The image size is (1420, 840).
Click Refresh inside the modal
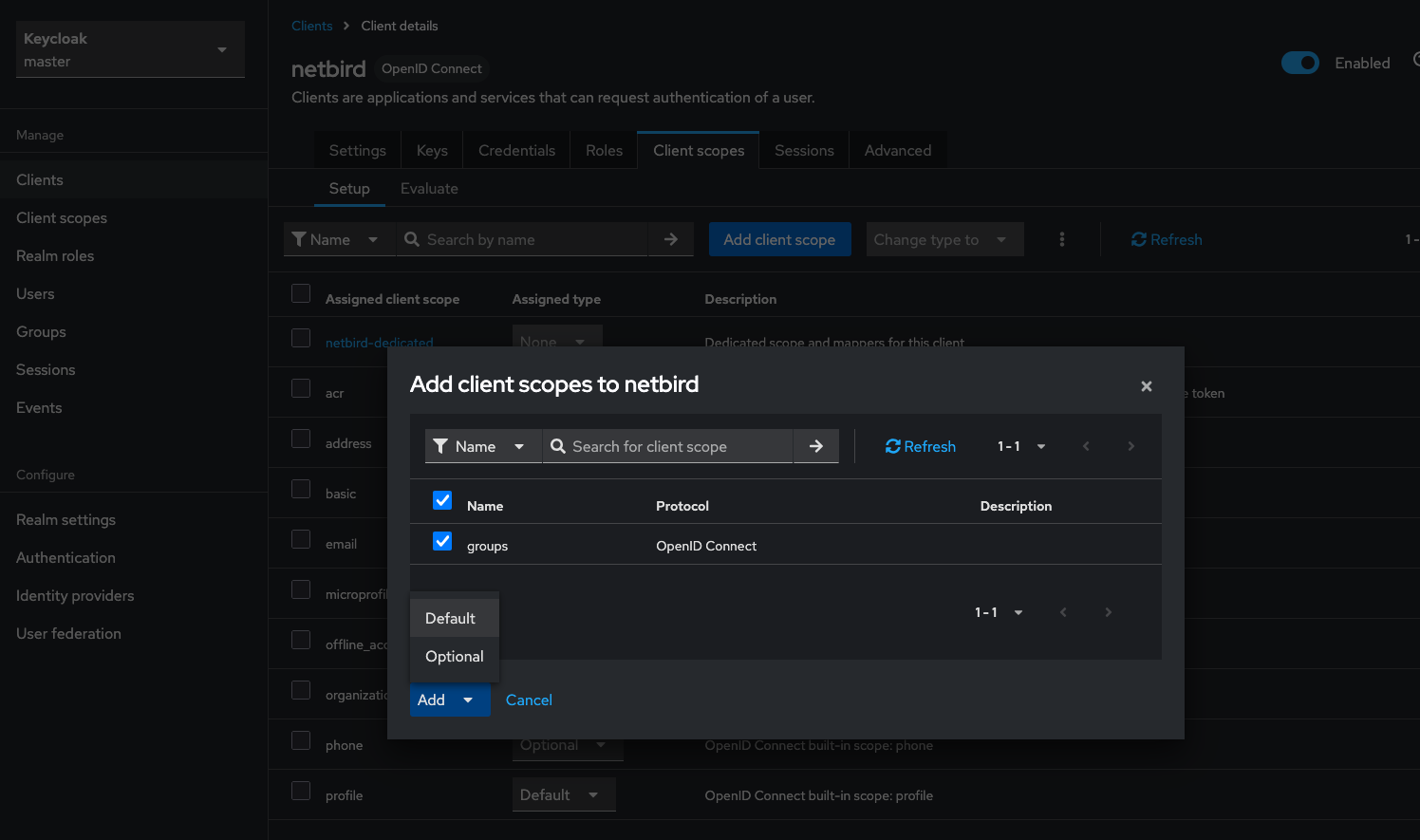[x=919, y=446]
